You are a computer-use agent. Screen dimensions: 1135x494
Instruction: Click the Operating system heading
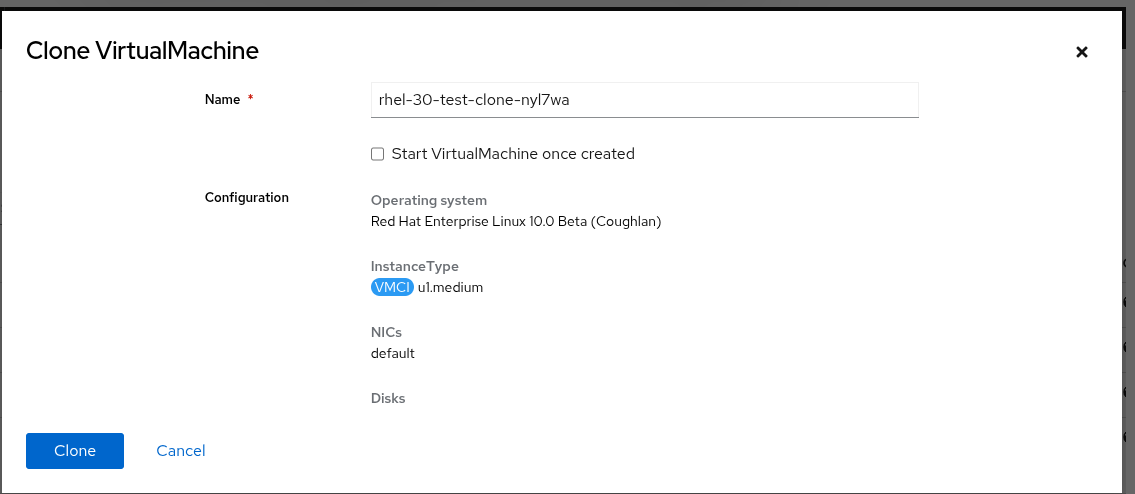pyautogui.click(x=428, y=200)
